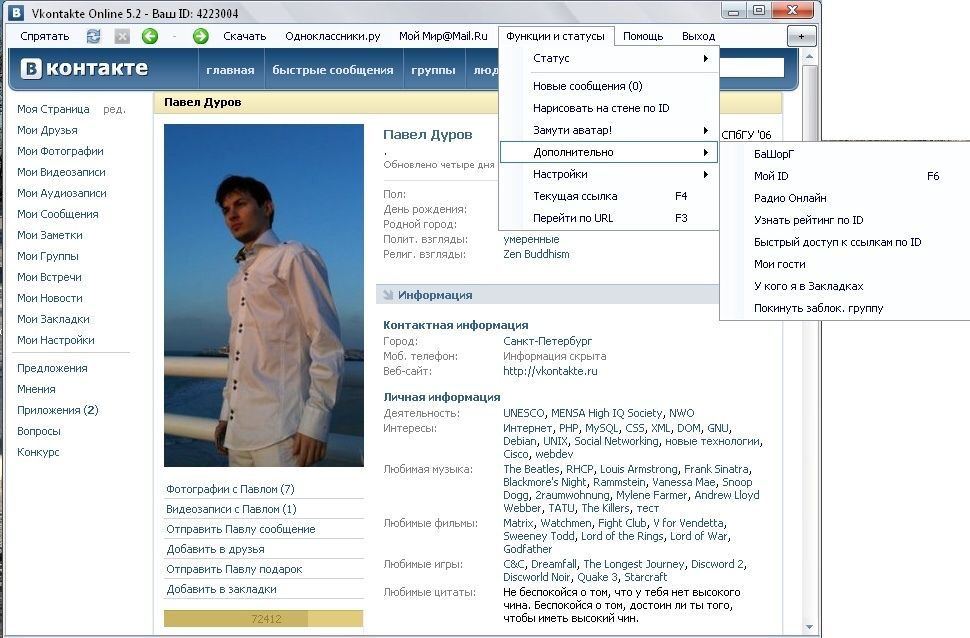This screenshot has width=970, height=638.
Task: Click the refresh page icon in toolbar
Action: 93,37
